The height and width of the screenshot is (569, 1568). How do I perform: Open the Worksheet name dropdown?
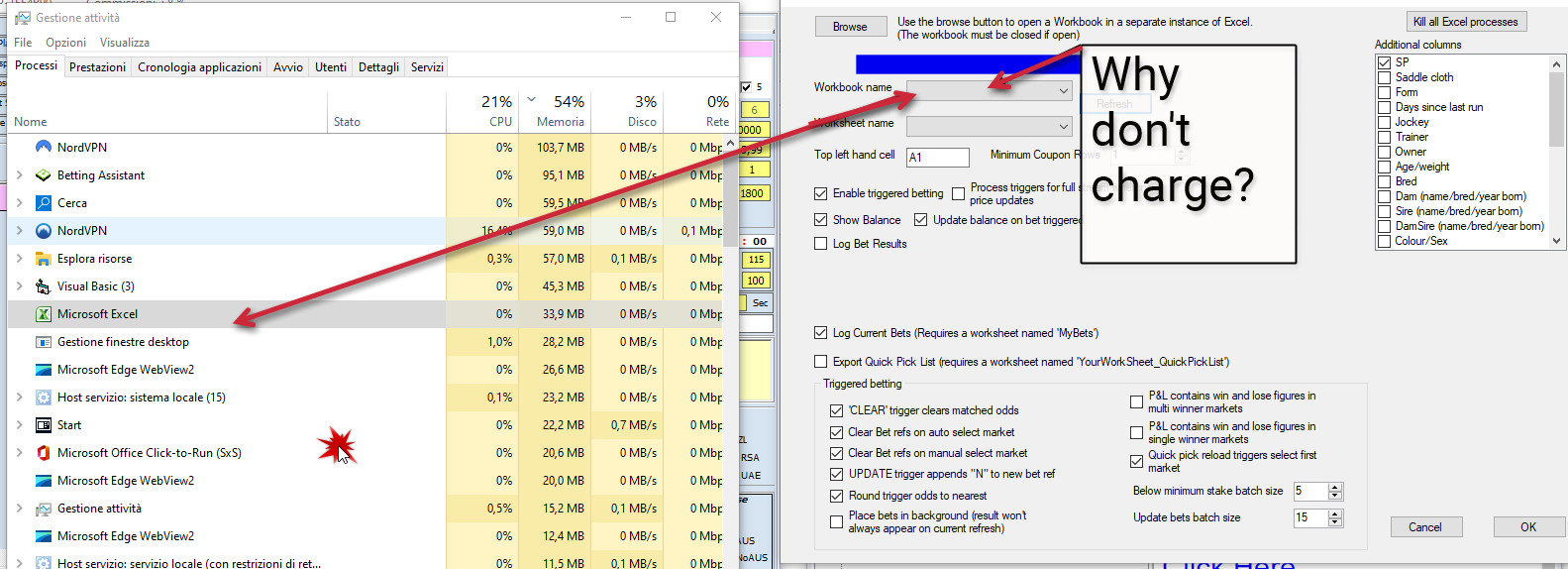1064,126
